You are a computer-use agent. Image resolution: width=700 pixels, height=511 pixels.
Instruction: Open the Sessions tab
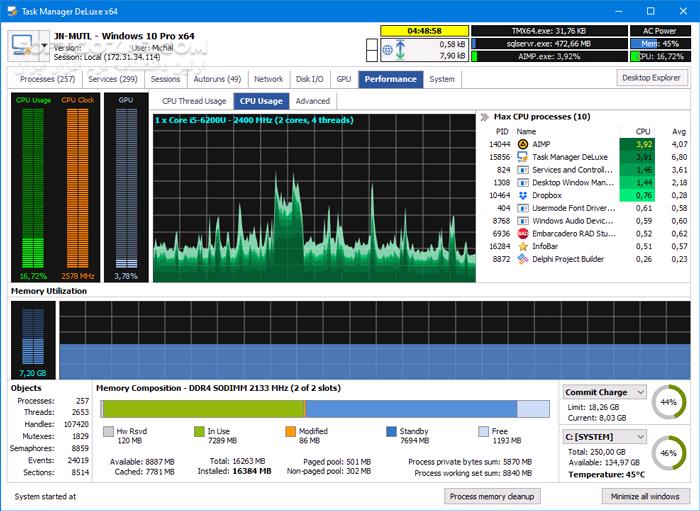(165, 79)
